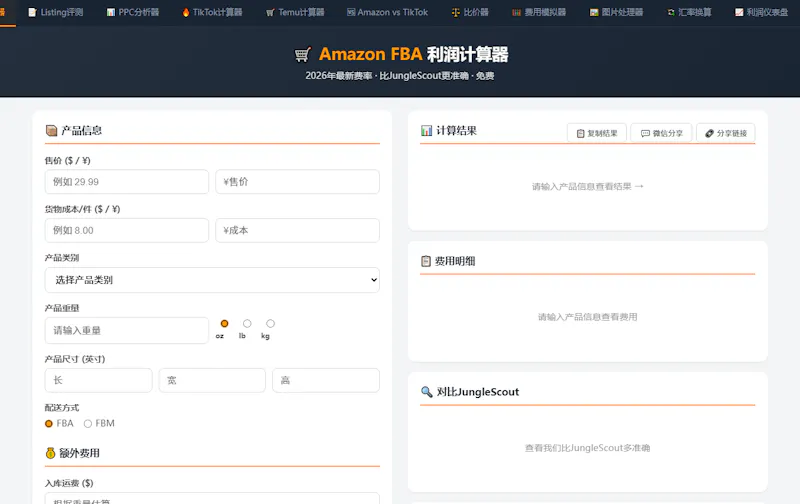This screenshot has height=504, width=800.
Task: Click the money bag icon beside 额外费用
Action: click(50, 453)
